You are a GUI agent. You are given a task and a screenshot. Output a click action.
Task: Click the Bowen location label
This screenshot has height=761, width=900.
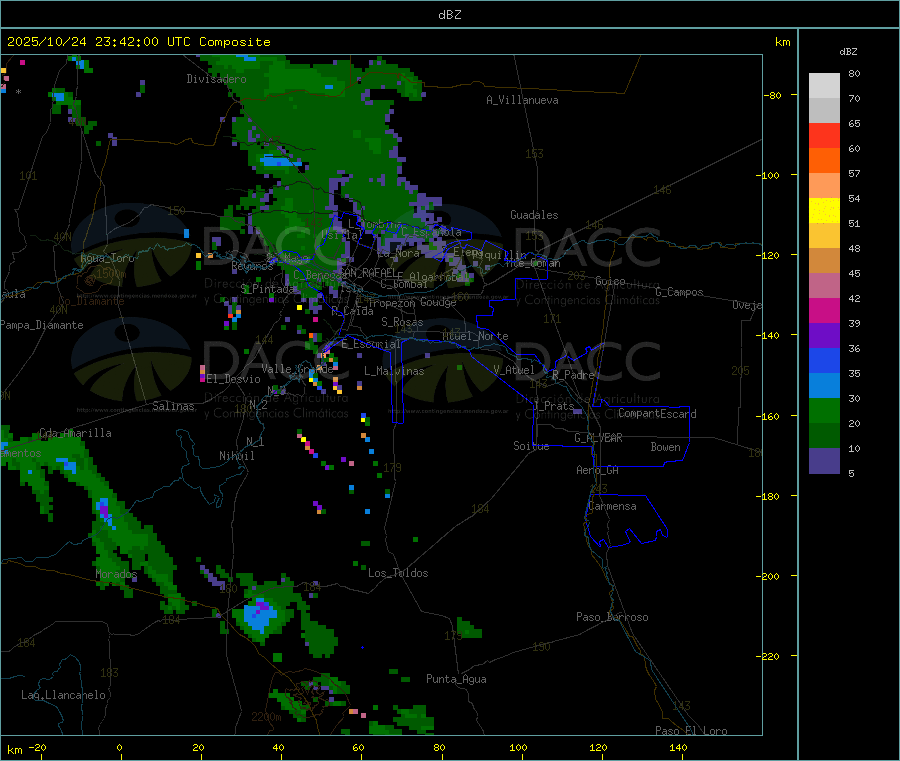click(x=666, y=447)
